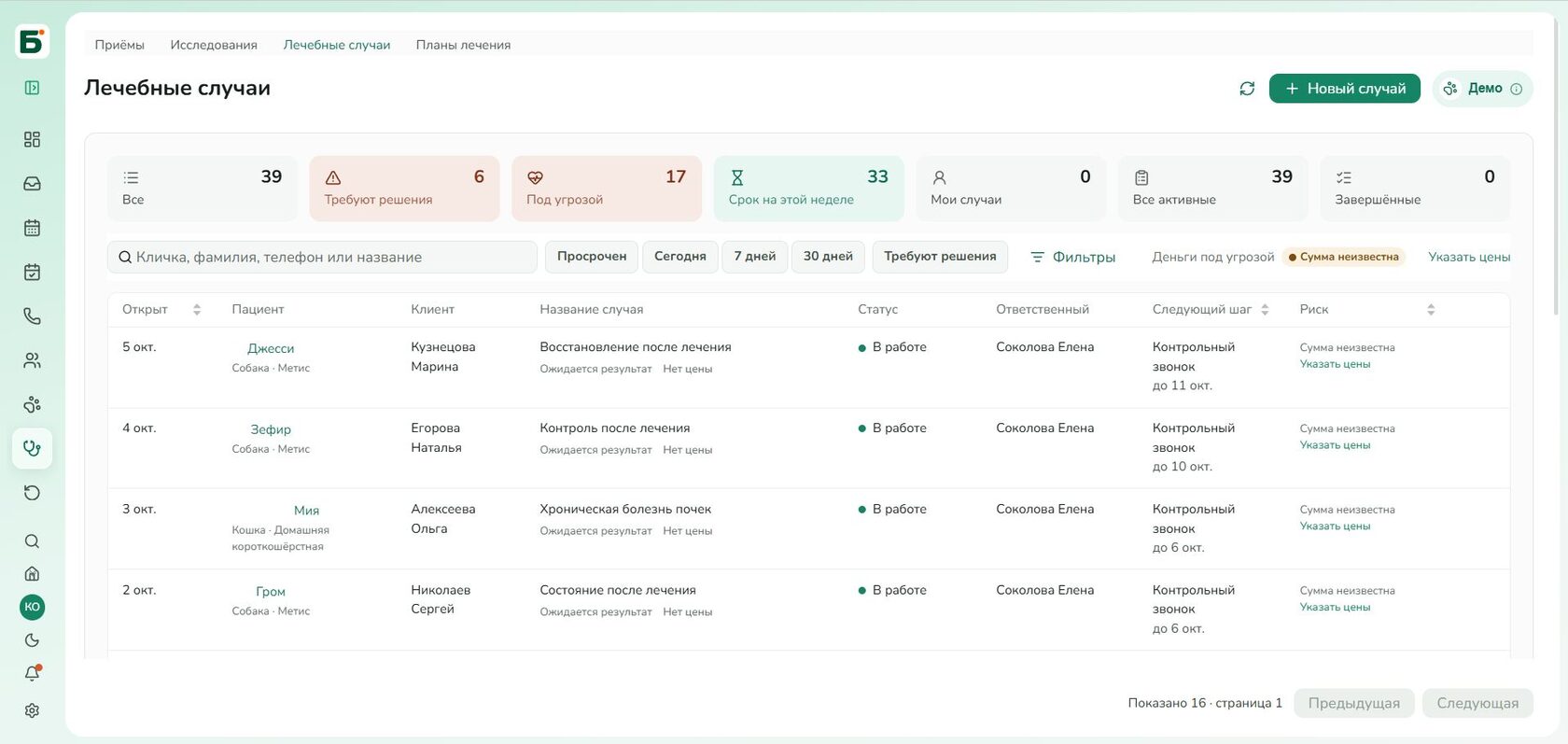
Task: Toggle the Сегодня quick filter
Action: tap(680, 257)
